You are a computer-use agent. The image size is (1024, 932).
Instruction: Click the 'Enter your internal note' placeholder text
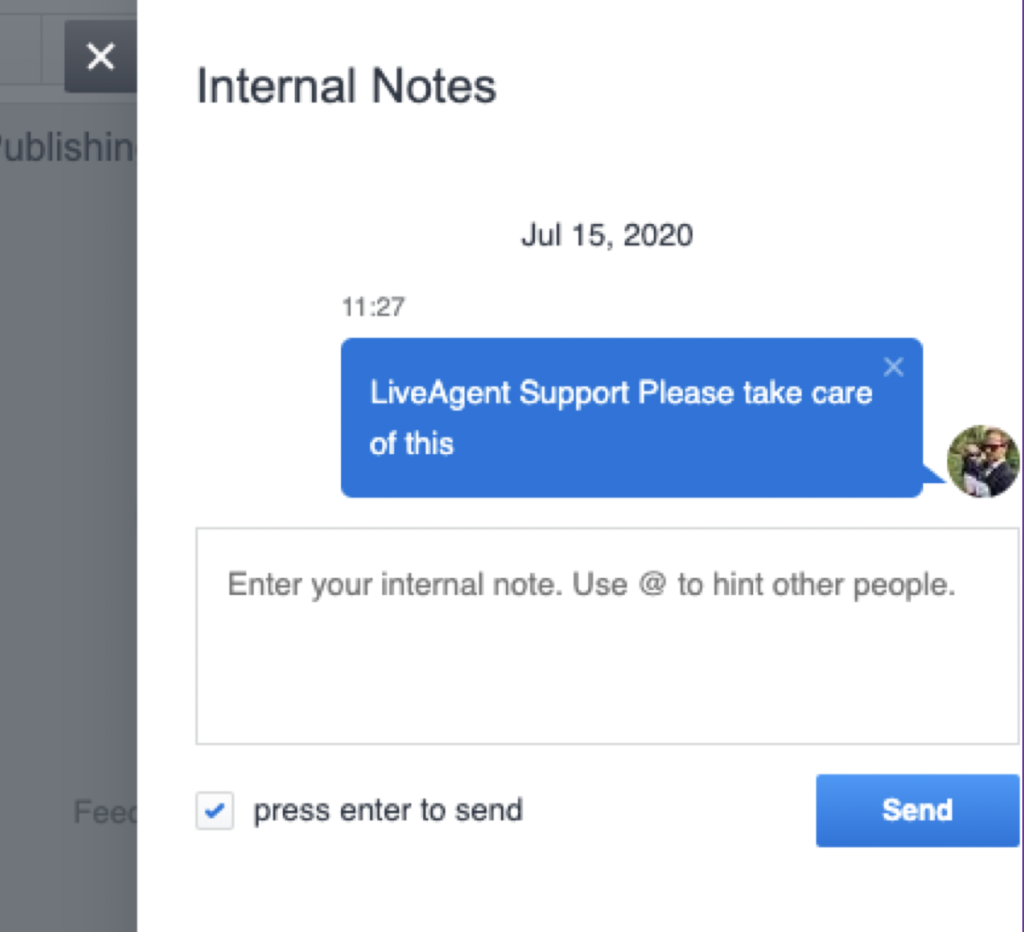[x=590, y=584]
